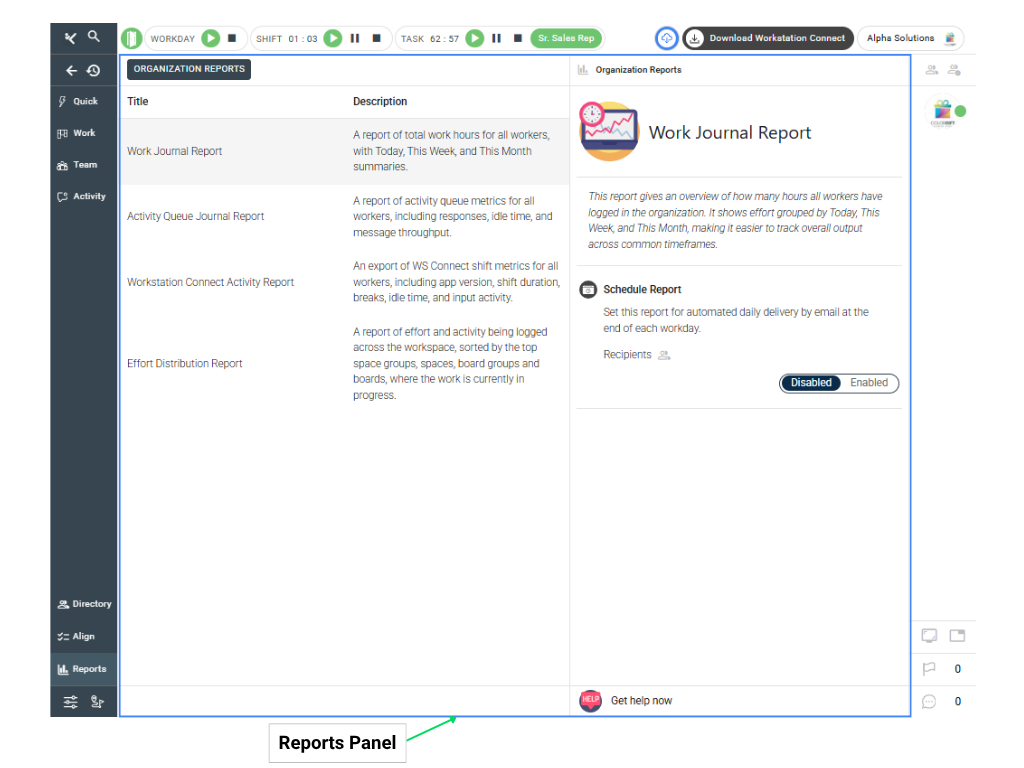
Task: Open Directory in the left sidebar
Action: (84, 604)
